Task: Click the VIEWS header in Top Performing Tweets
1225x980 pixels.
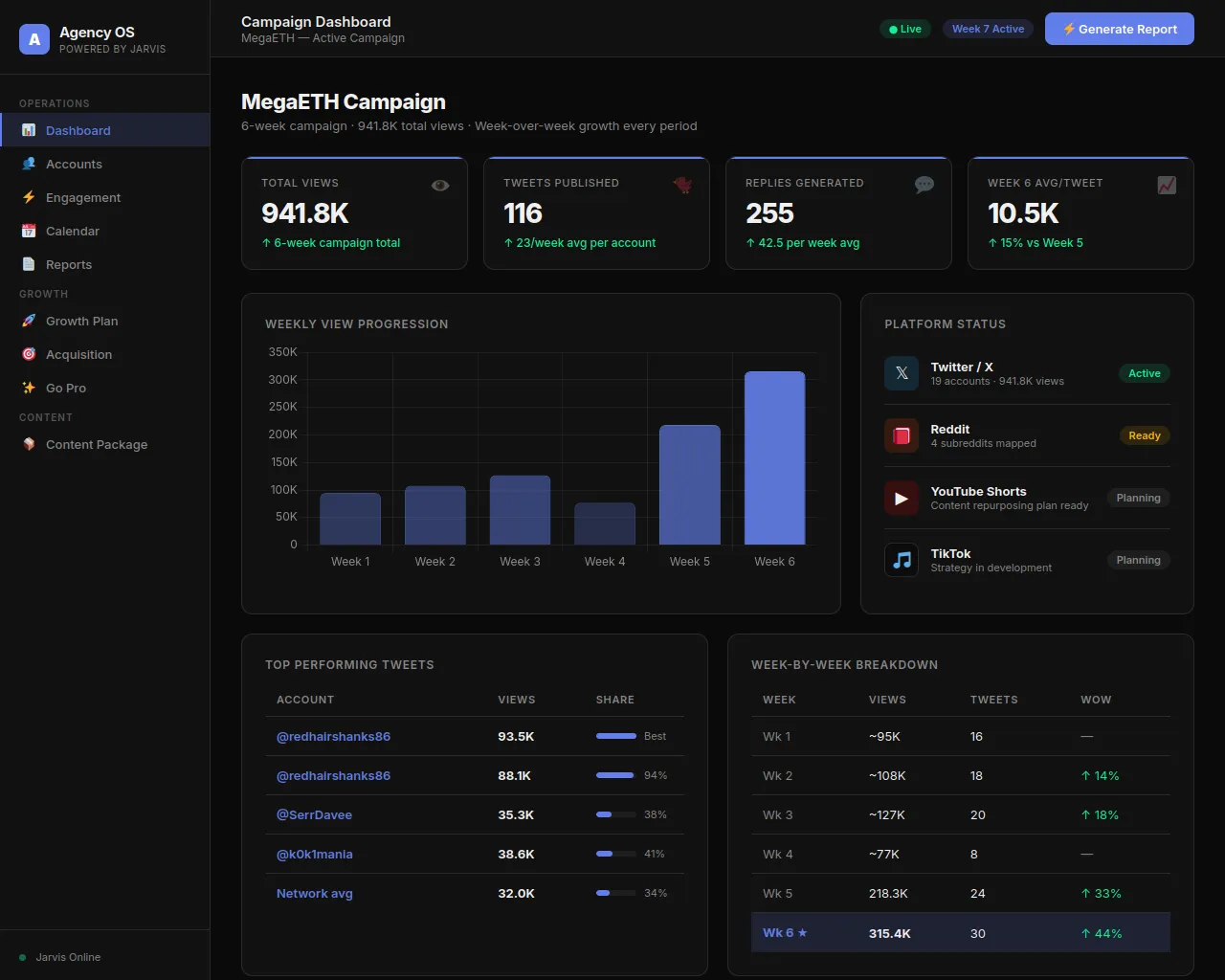Action: click(517, 700)
